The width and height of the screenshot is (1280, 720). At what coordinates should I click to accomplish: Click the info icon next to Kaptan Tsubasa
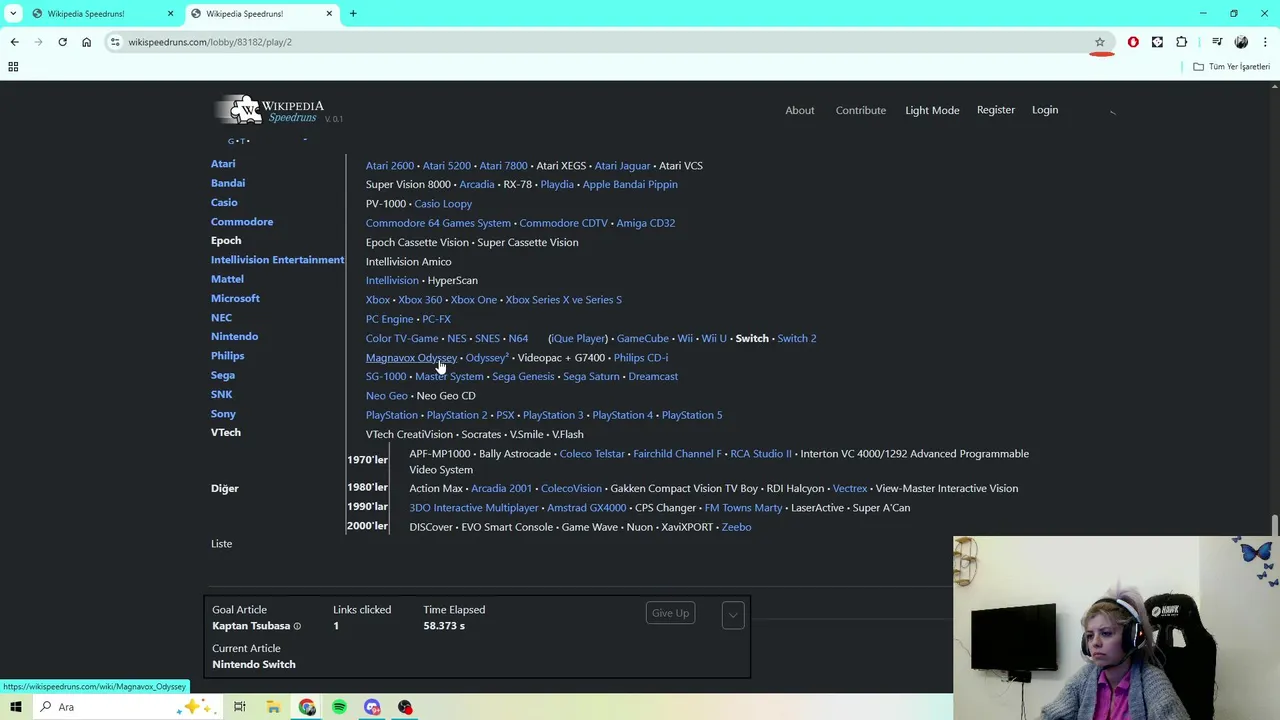tap(297, 626)
